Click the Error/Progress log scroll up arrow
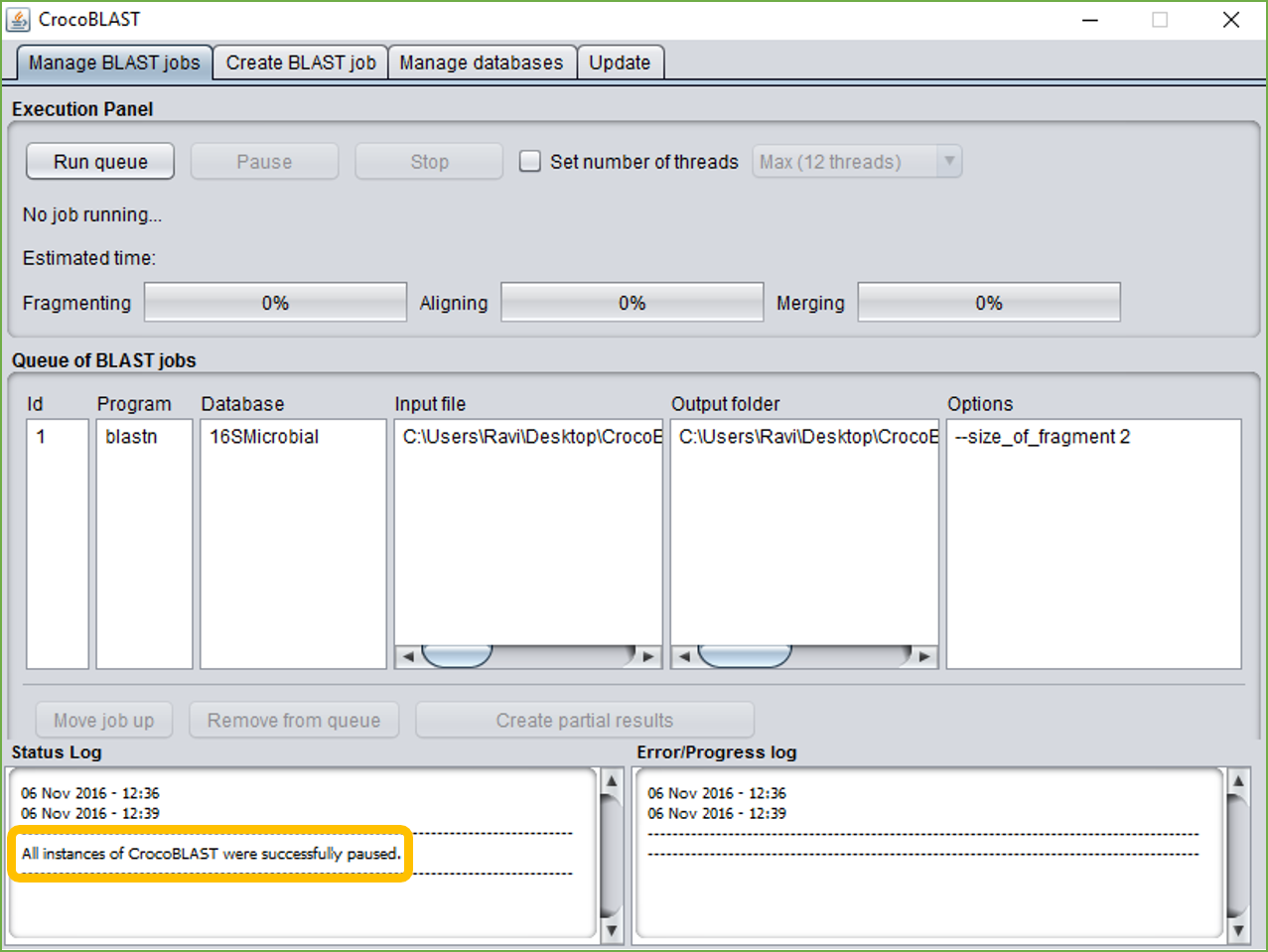Image resolution: width=1268 pixels, height=952 pixels. click(1238, 781)
